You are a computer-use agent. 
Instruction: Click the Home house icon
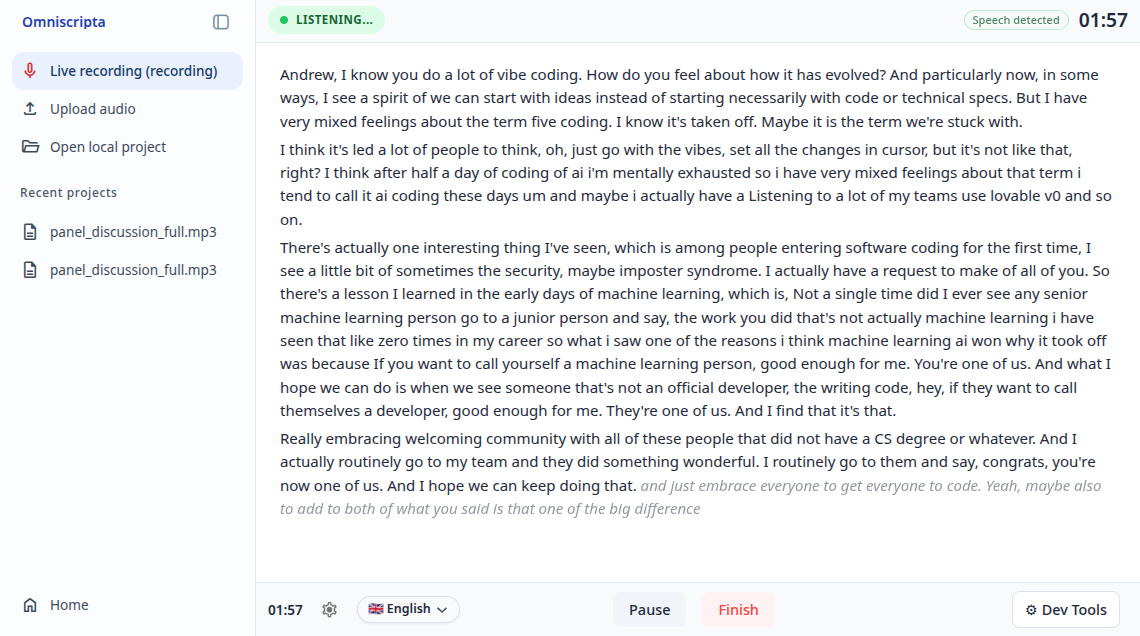30,605
